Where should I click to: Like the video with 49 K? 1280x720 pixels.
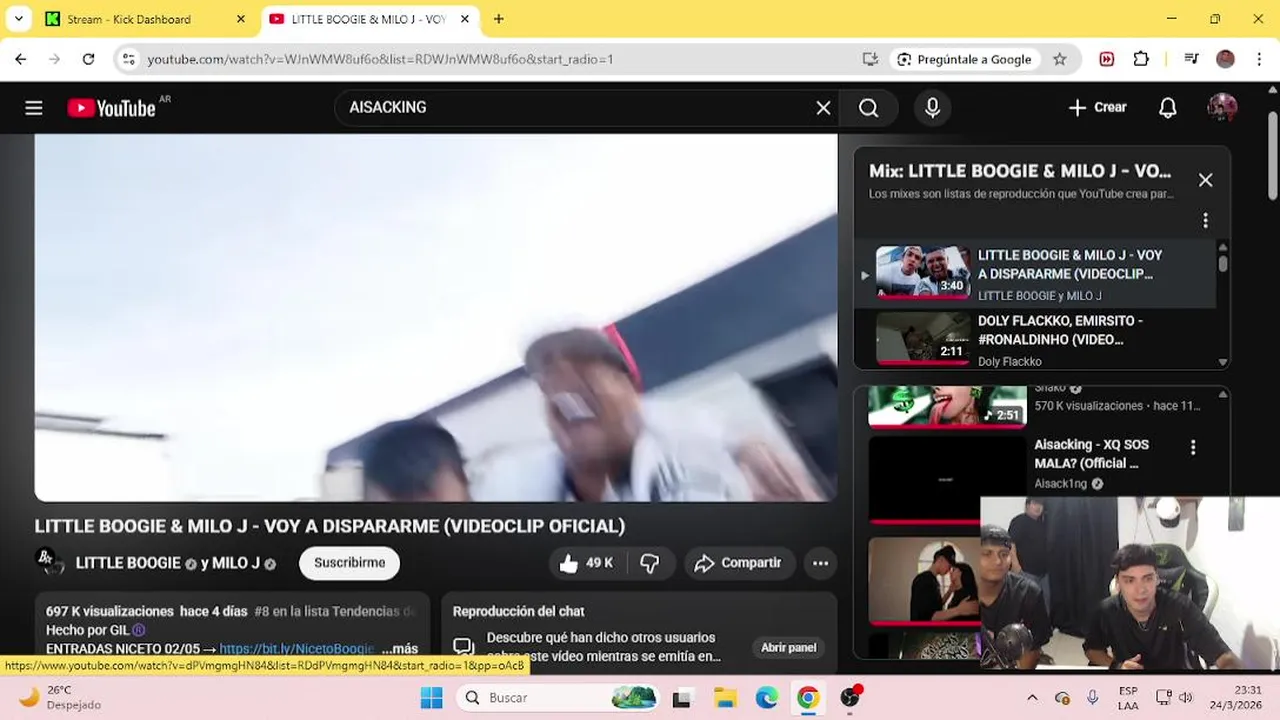[586, 563]
